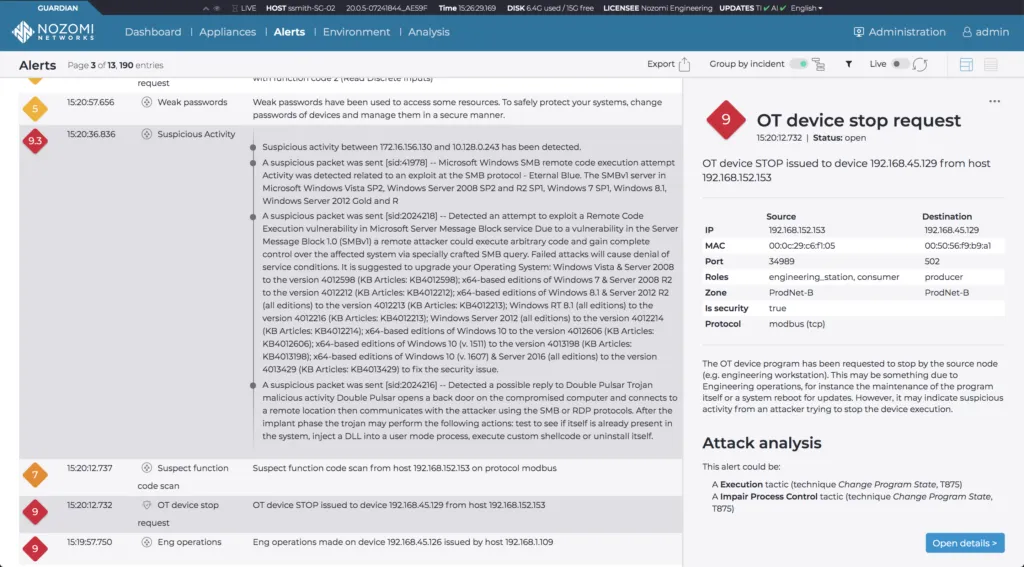The image size is (1024, 567).
Task: Click the Open details button
Action: coord(965,543)
